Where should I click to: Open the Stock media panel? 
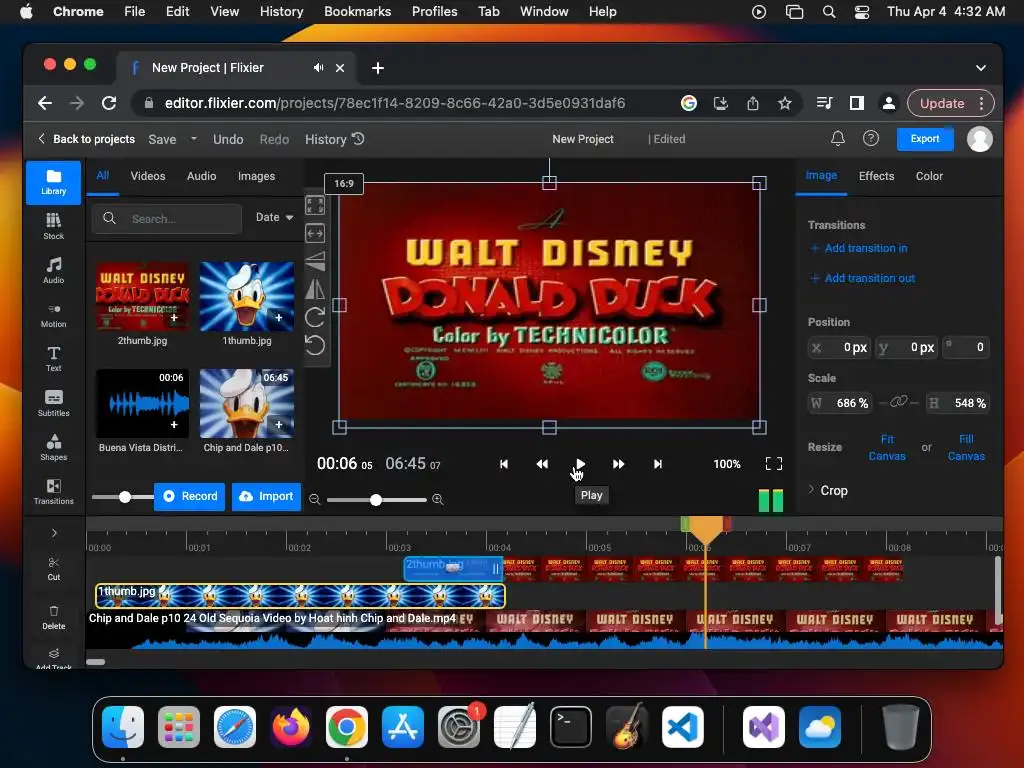pos(54,226)
